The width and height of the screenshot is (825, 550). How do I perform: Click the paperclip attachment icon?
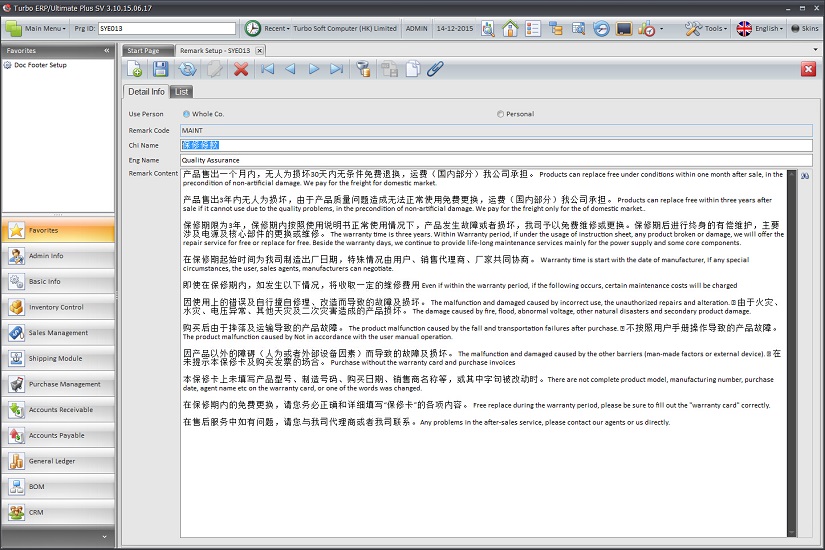point(435,69)
